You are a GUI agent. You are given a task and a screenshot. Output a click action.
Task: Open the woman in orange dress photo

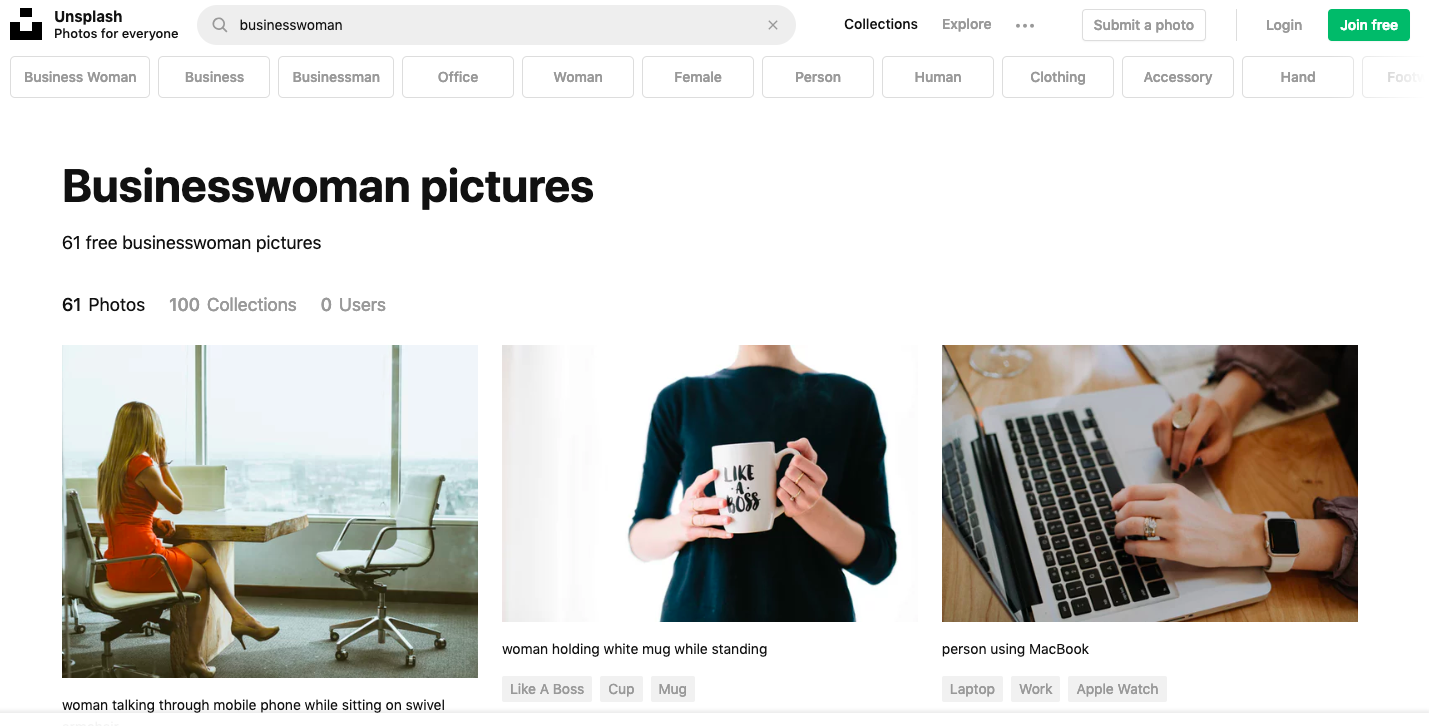[270, 511]
